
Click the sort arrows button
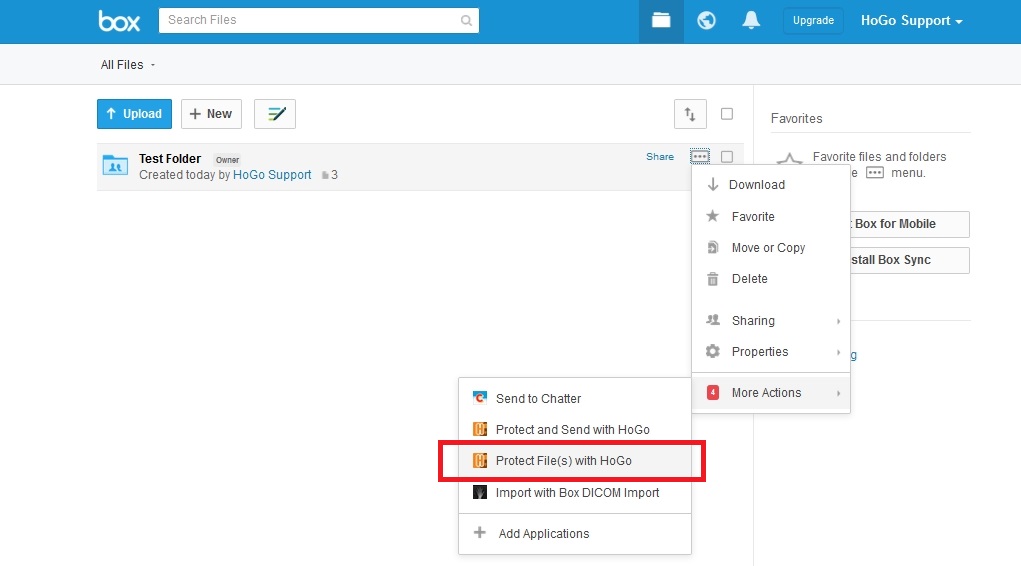[x=689, y=114]
